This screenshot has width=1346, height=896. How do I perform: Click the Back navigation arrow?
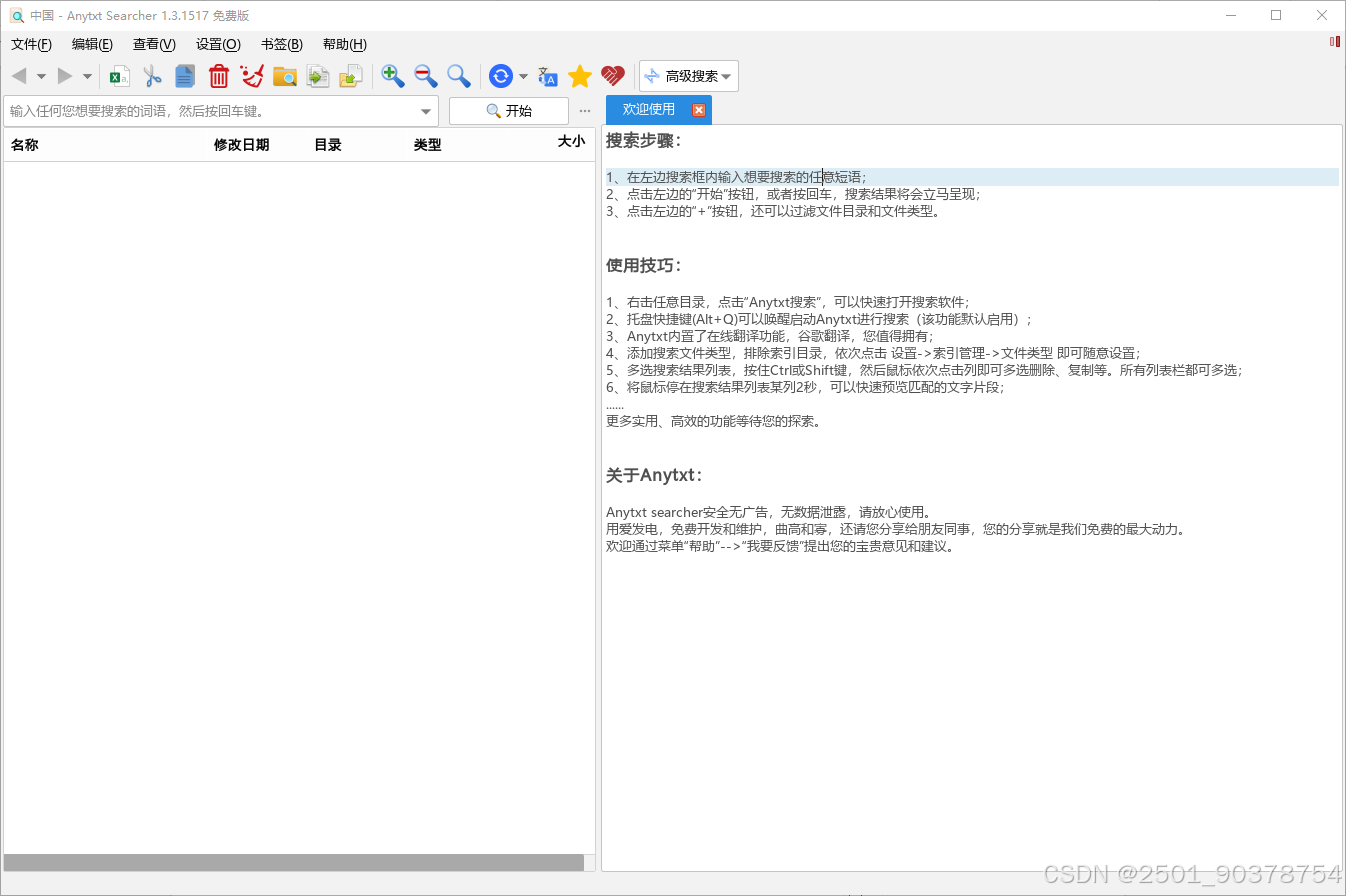click(x=18, y=76)
